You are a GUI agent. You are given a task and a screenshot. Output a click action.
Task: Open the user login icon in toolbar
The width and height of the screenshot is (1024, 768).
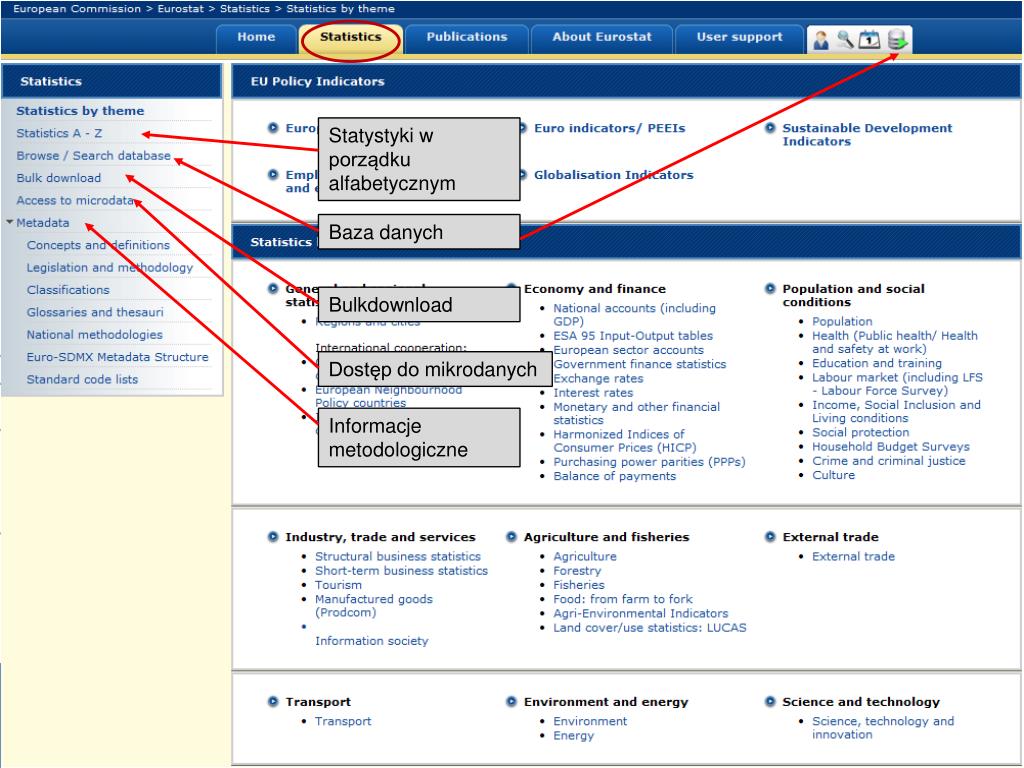pos(821,40)
